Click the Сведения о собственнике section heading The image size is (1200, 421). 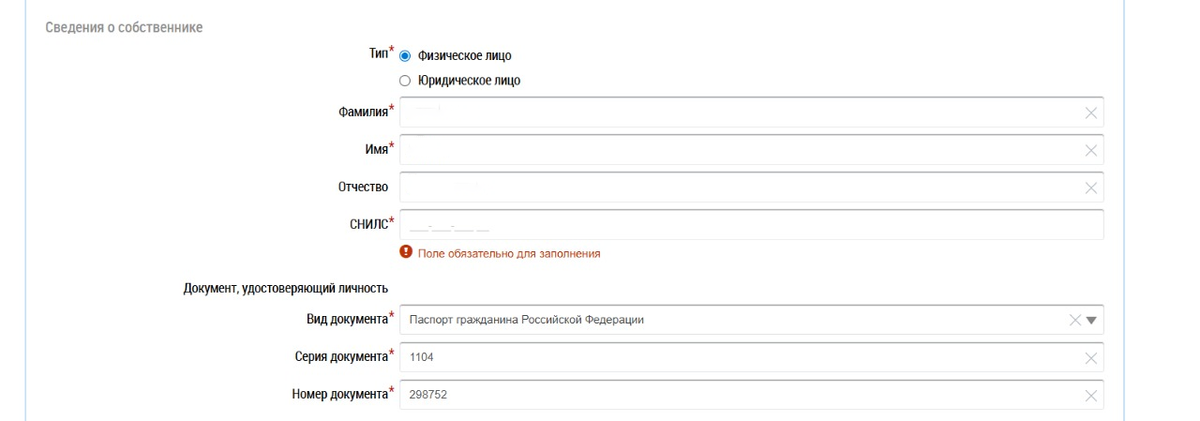pyautogui.click(x=124, y=27)
